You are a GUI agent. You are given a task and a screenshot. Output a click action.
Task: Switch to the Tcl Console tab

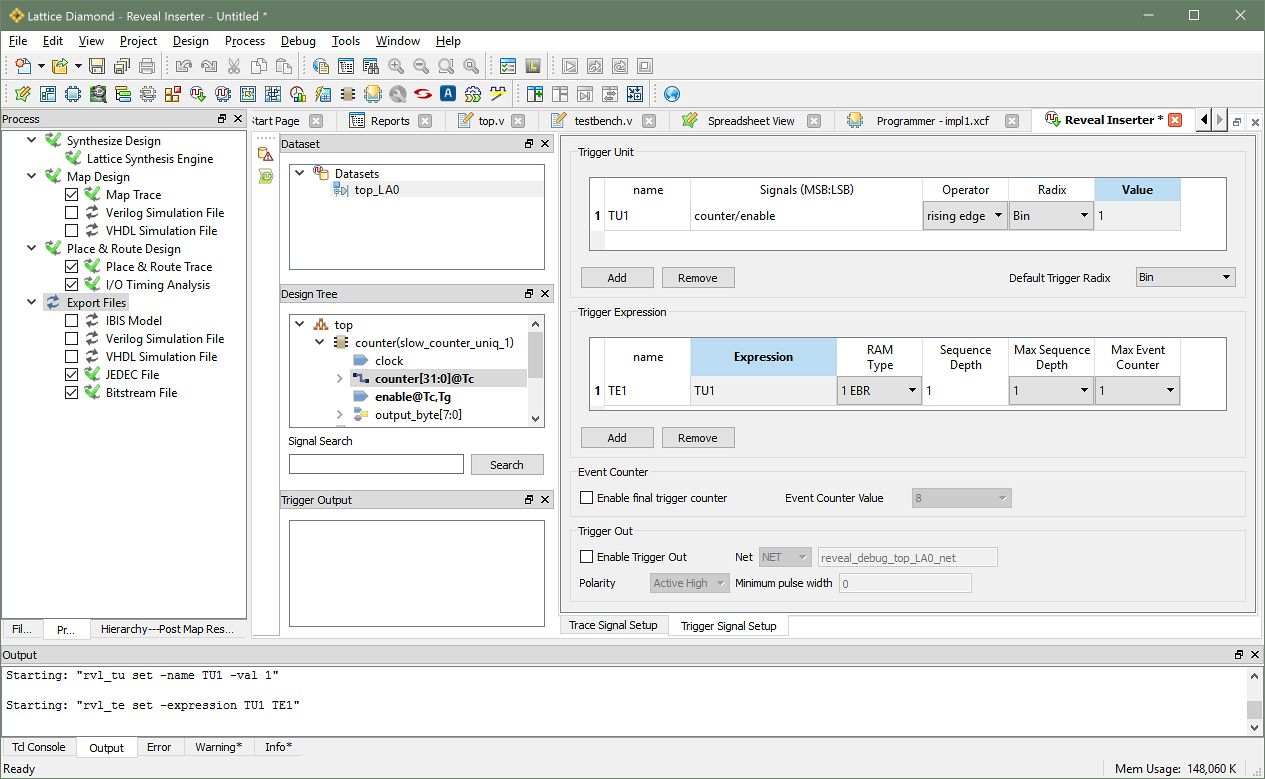pos(39,747)
